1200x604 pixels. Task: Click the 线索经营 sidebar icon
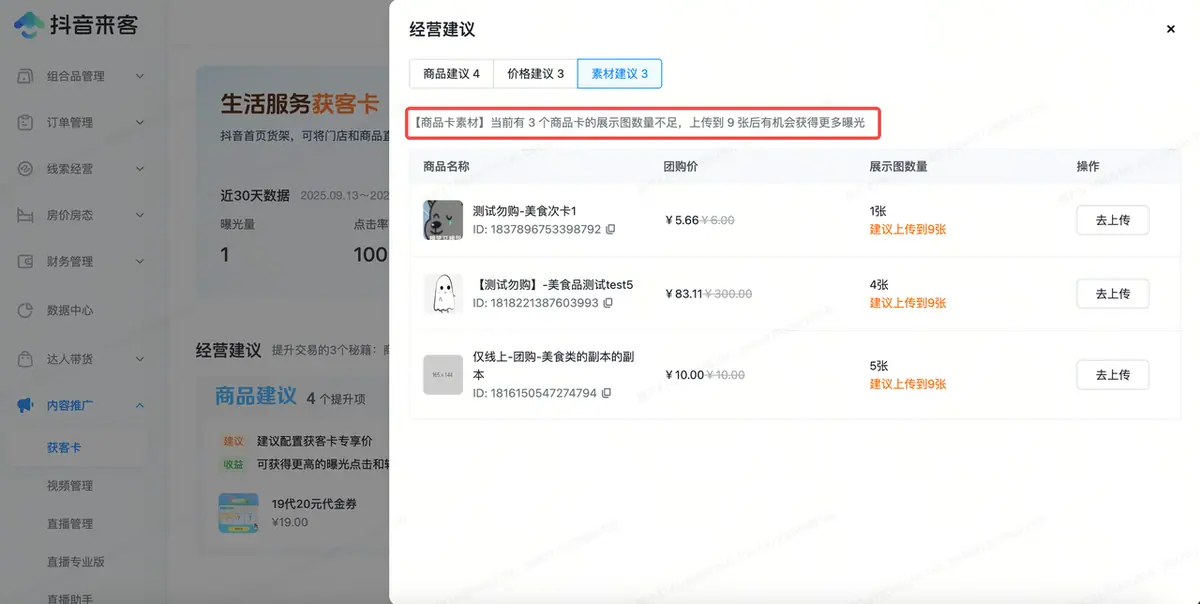[x=27, y=169]
